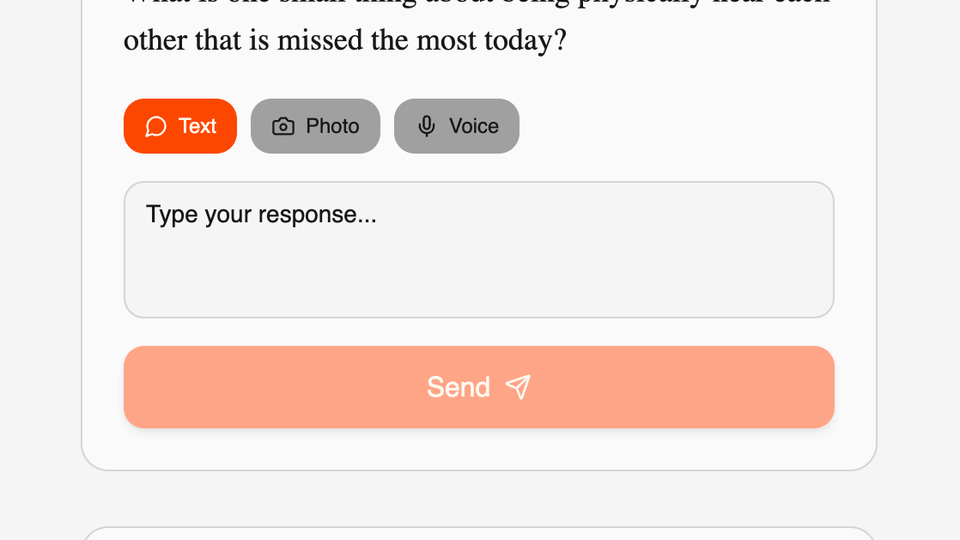Click the 'Voice' label beside the microphone
Screen dimensions: 960x540
[473, 126]
